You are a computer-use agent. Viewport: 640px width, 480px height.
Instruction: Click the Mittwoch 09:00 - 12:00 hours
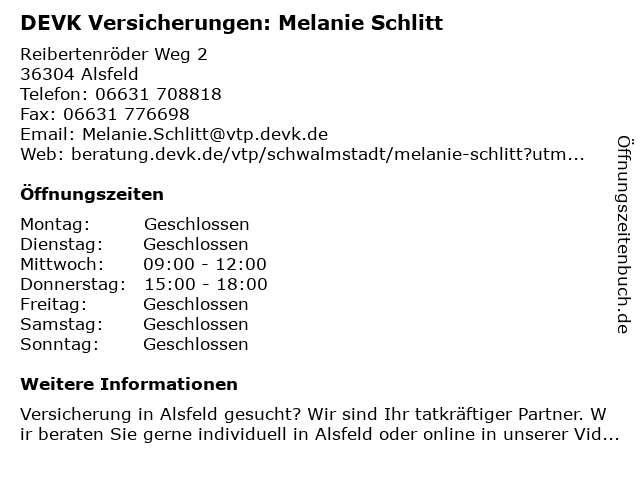(x=205, y=264)
